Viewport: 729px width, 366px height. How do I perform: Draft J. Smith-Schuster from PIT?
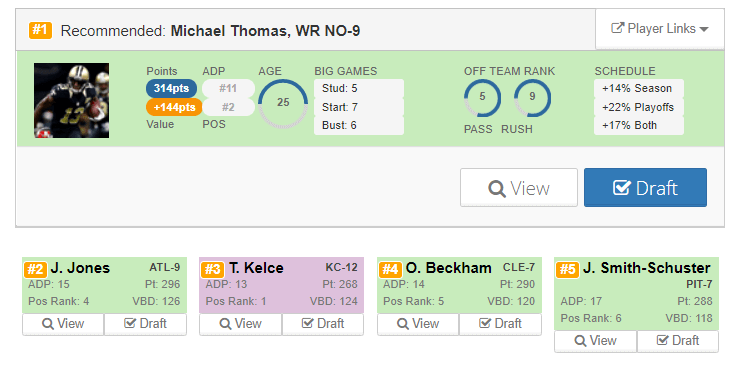pos(678,341)
